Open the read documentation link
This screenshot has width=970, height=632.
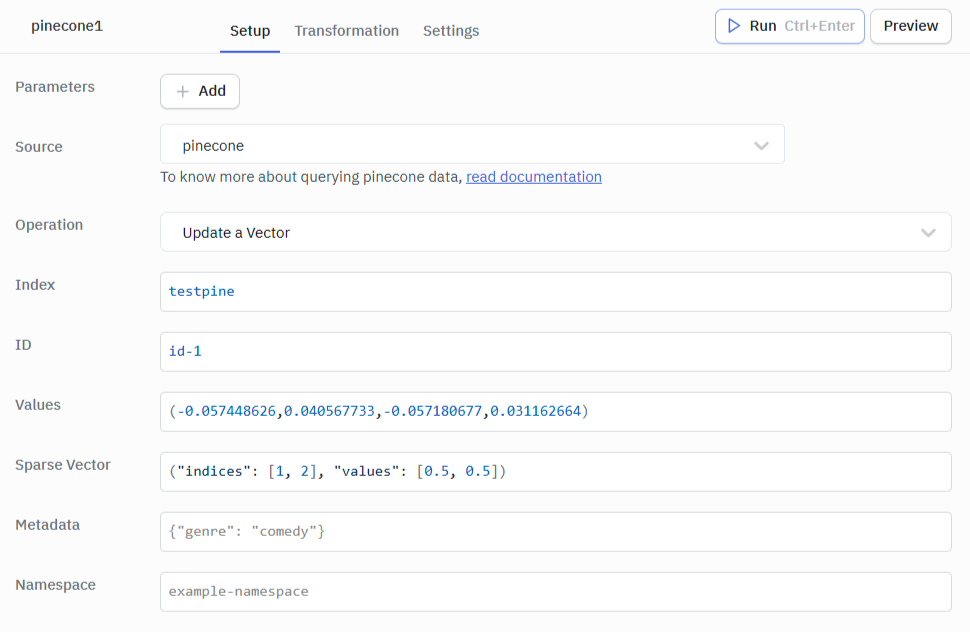pos(534,177)
